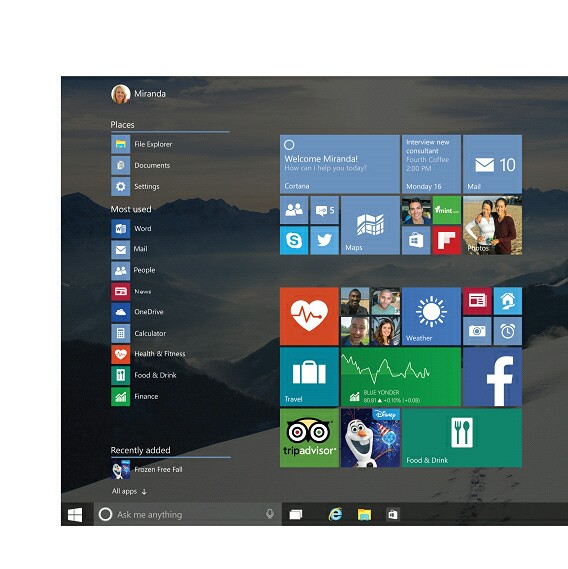Open Calculator in the Most used list
Viewport: 568px width, 569px height.
(x=139, y=333)
